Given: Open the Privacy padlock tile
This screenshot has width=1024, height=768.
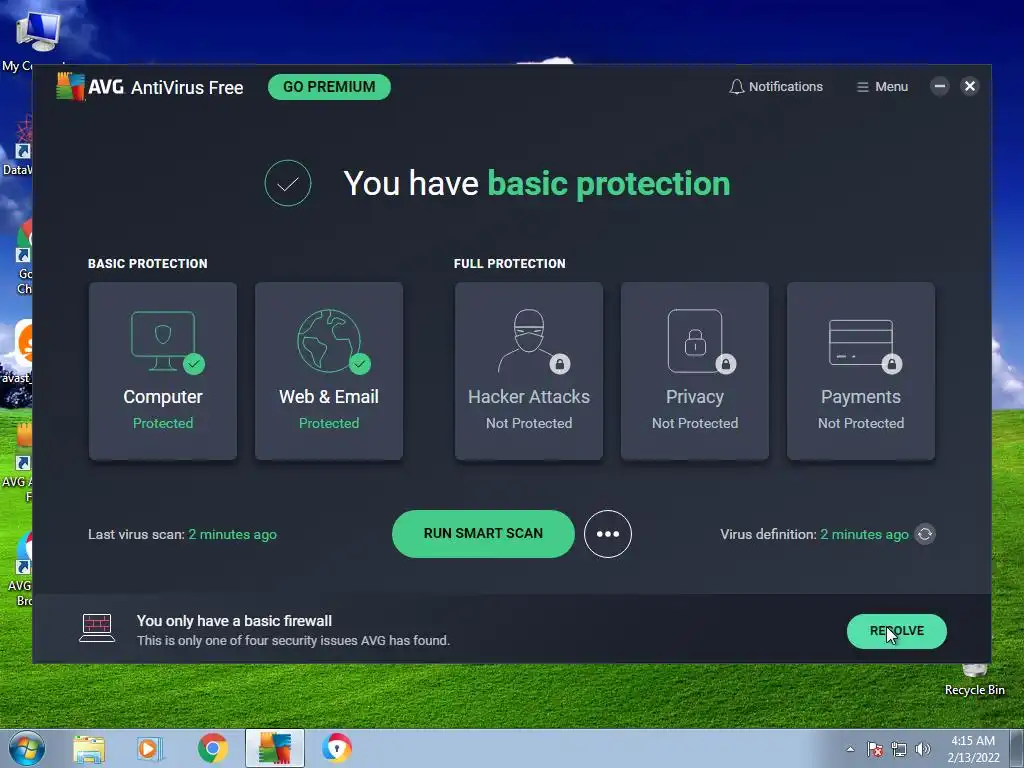Looking at the screenshot, I should [x=695, y=371].
